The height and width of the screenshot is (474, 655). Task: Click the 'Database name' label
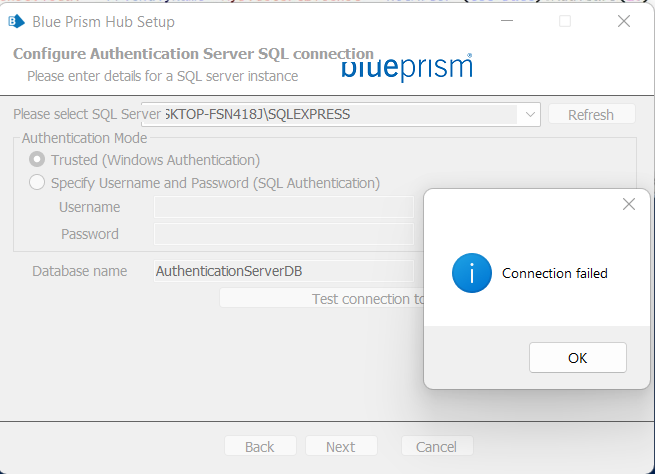tap(80, 271)
